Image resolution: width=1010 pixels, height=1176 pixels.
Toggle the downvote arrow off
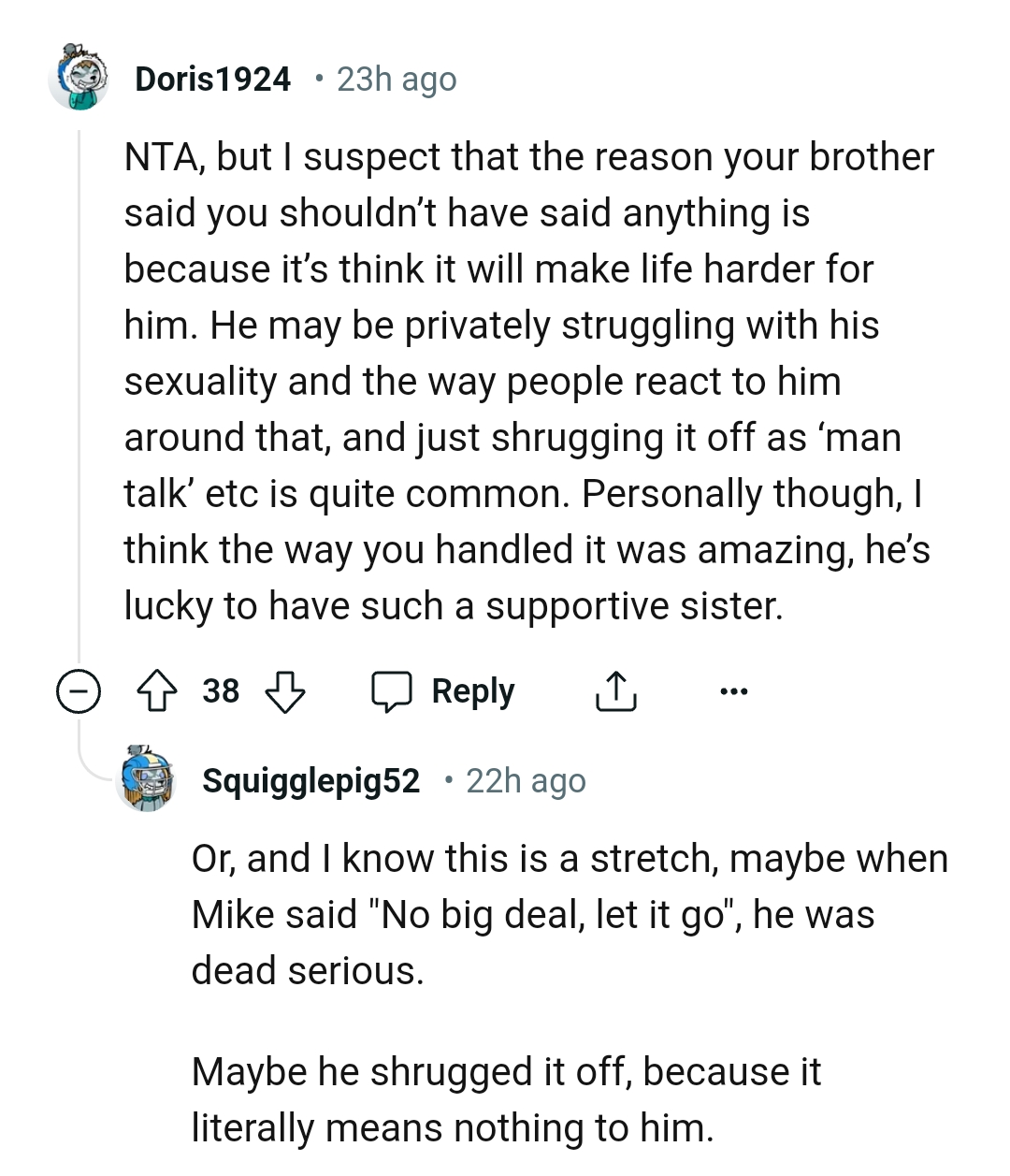[x=285, y=693]
